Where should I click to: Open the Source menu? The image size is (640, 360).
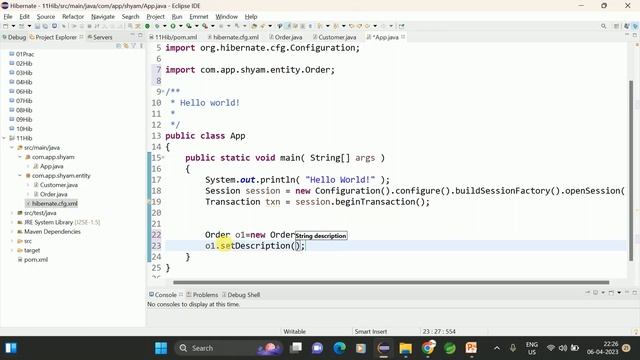pyautogui.click(x=46, y=17)
